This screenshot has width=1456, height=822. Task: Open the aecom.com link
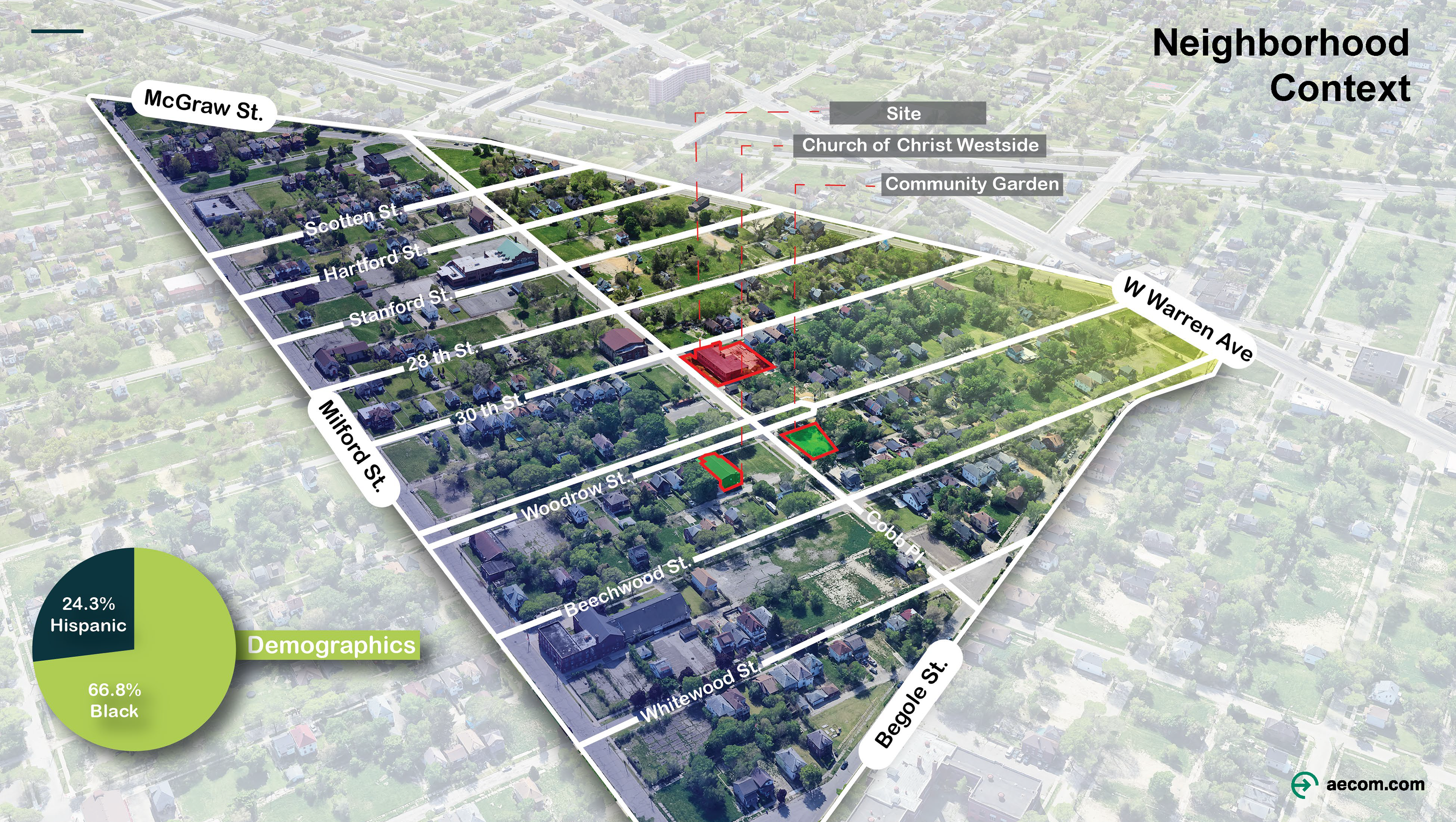1375,785
